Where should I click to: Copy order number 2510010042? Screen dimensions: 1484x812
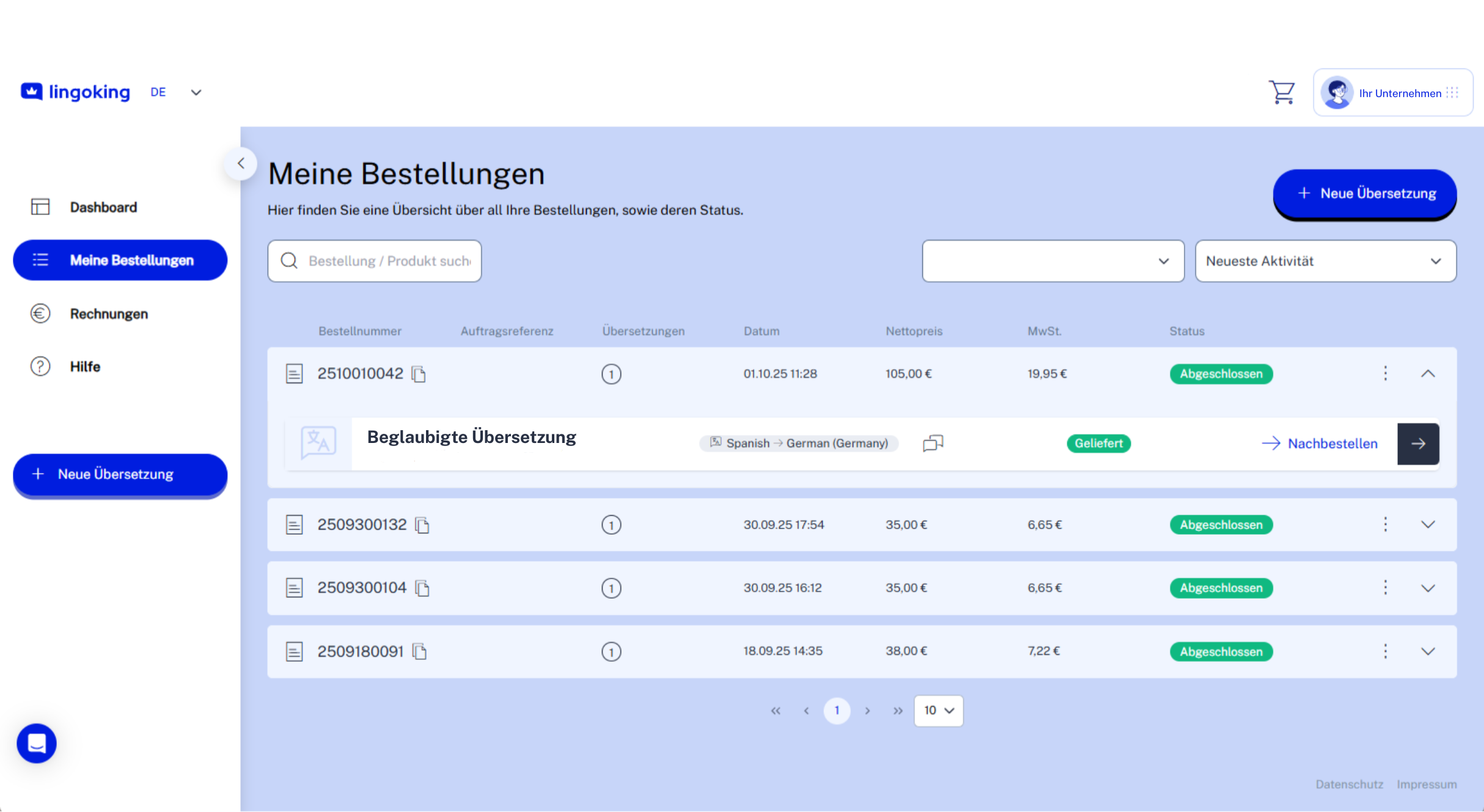419,374
